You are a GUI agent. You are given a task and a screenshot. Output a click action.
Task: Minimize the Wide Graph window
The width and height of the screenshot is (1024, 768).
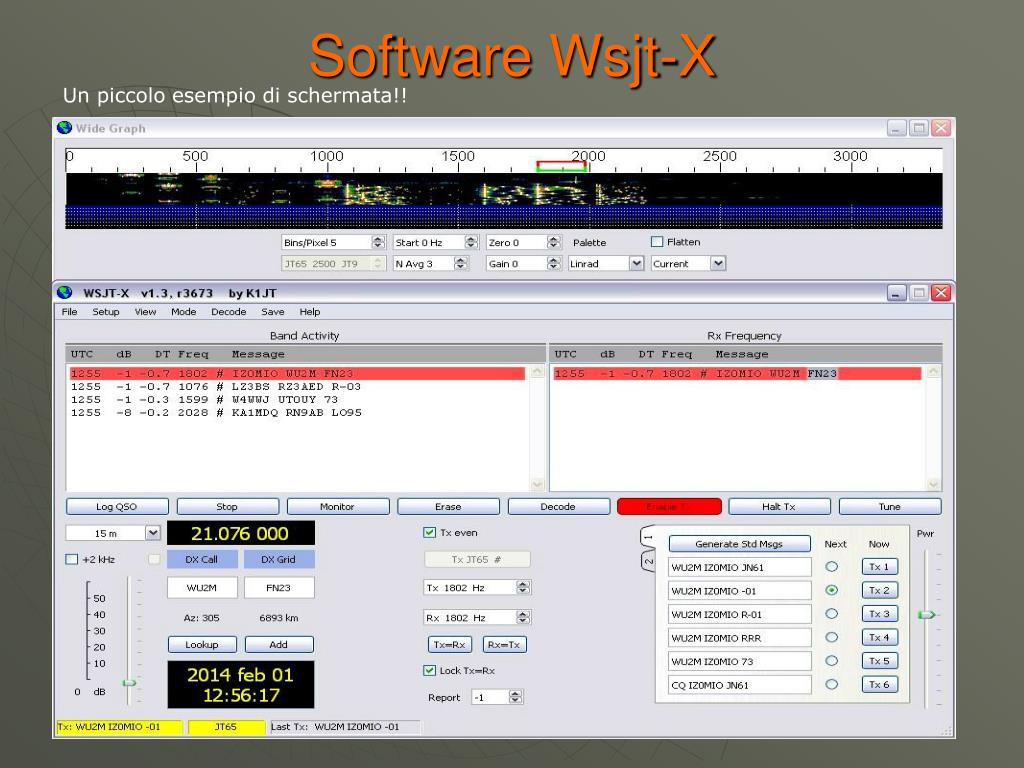point(897,128)
